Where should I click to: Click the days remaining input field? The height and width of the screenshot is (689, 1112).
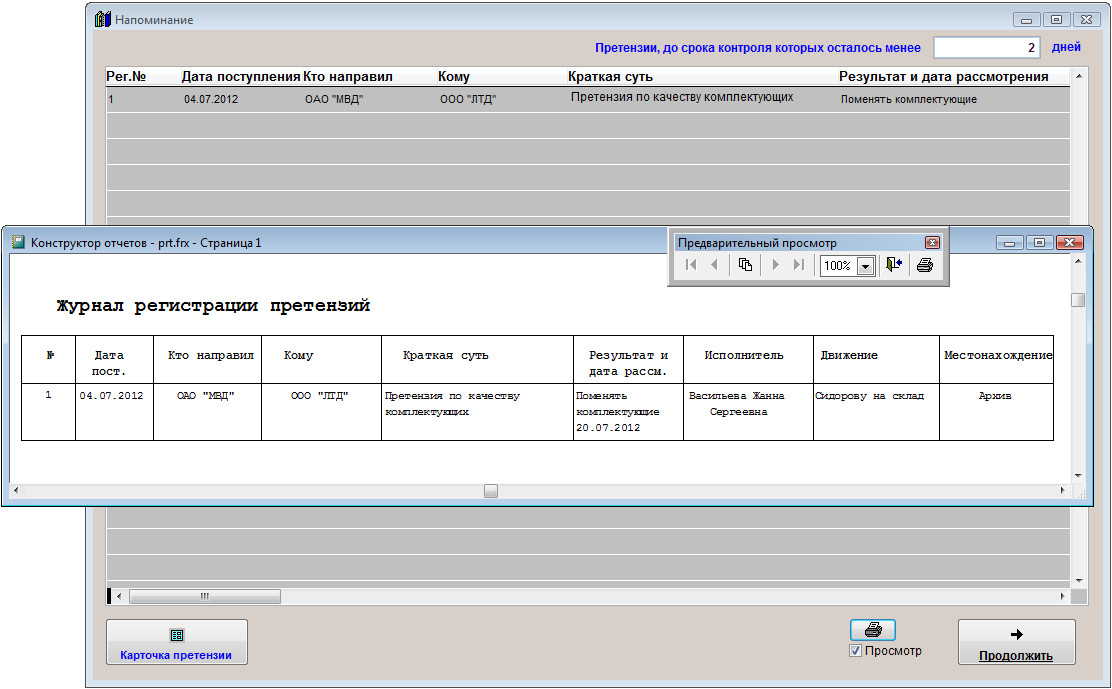[x=987, y=47]
